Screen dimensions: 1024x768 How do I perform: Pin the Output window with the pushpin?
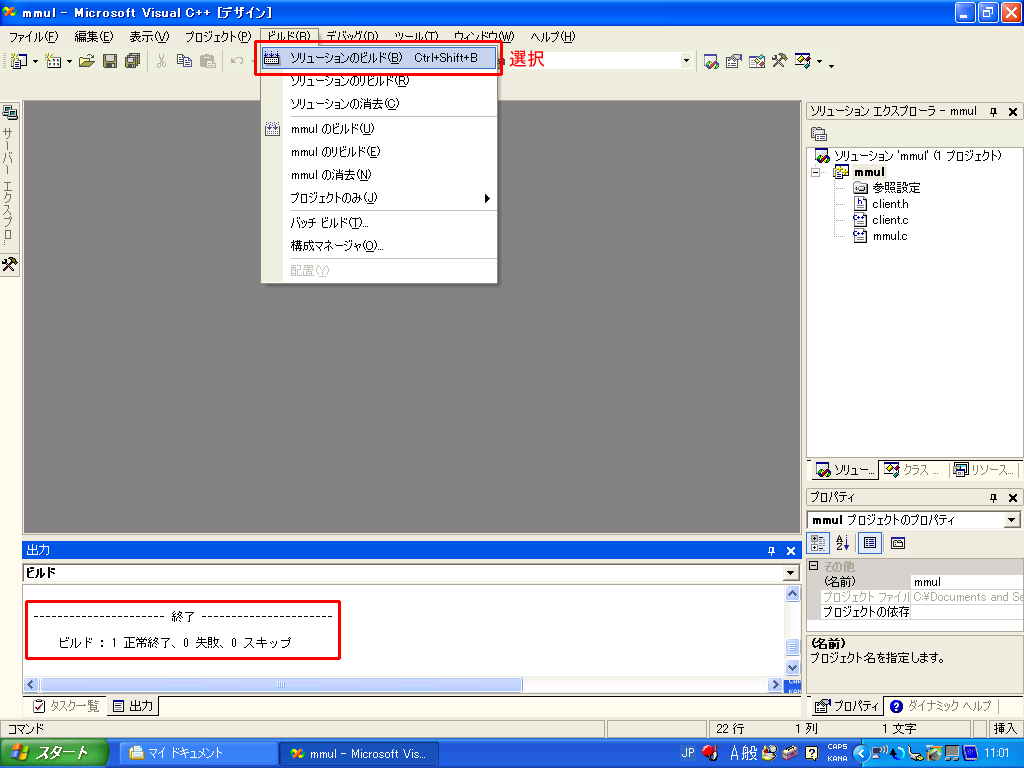(x=771, y=551)
